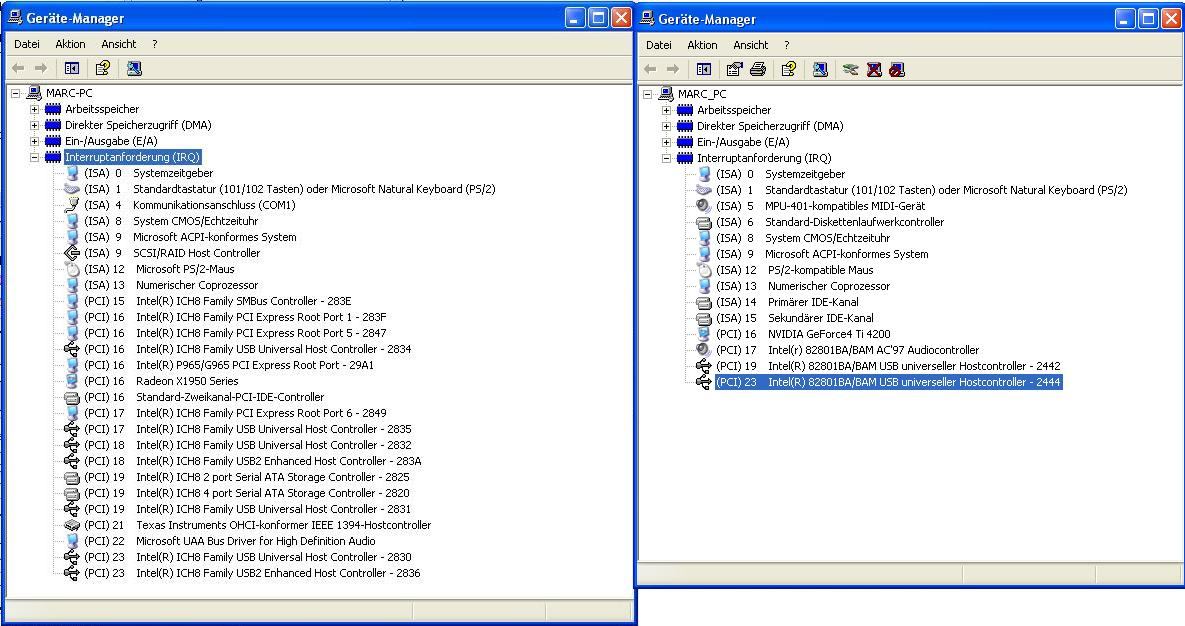
Task: Click the back arrow in right window toolbar
Action: pos(650,70)
